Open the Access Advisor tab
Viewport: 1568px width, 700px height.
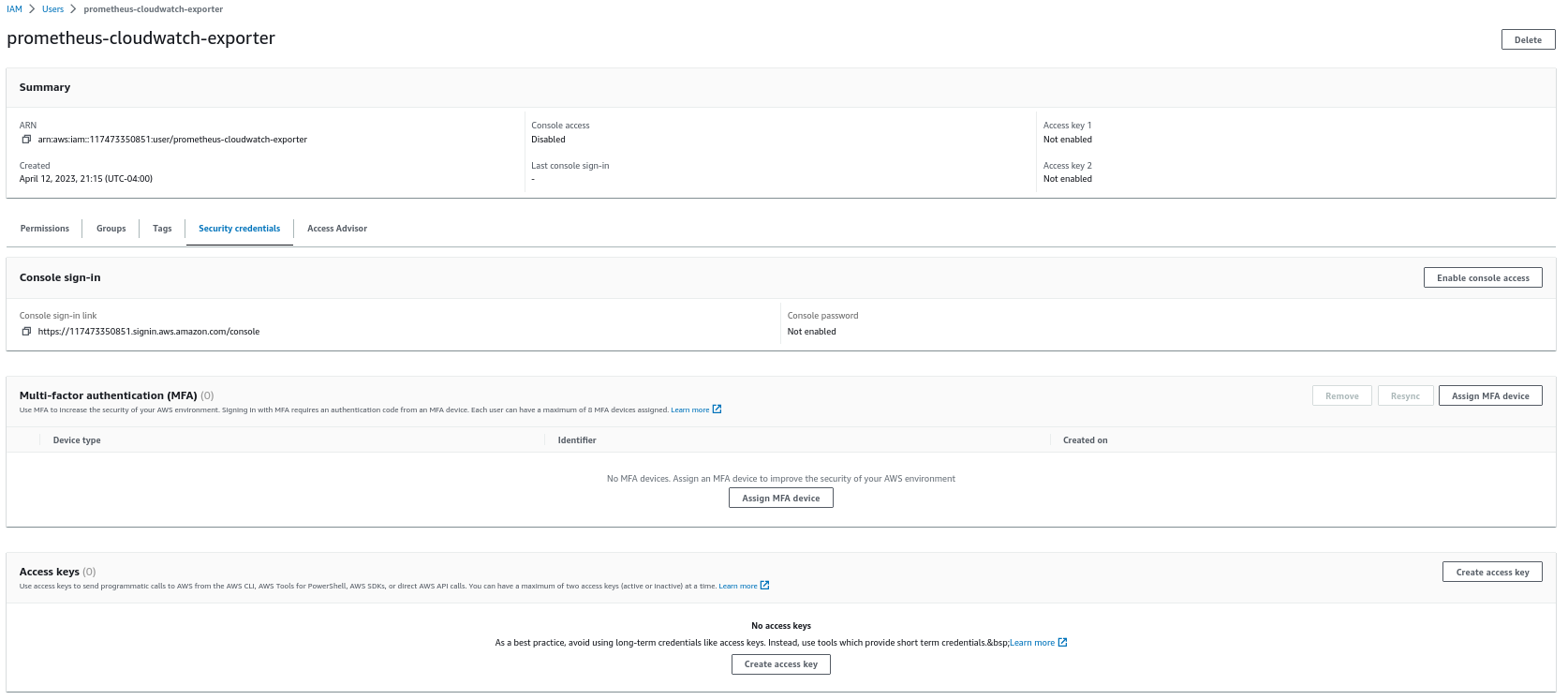pos(337,229)
